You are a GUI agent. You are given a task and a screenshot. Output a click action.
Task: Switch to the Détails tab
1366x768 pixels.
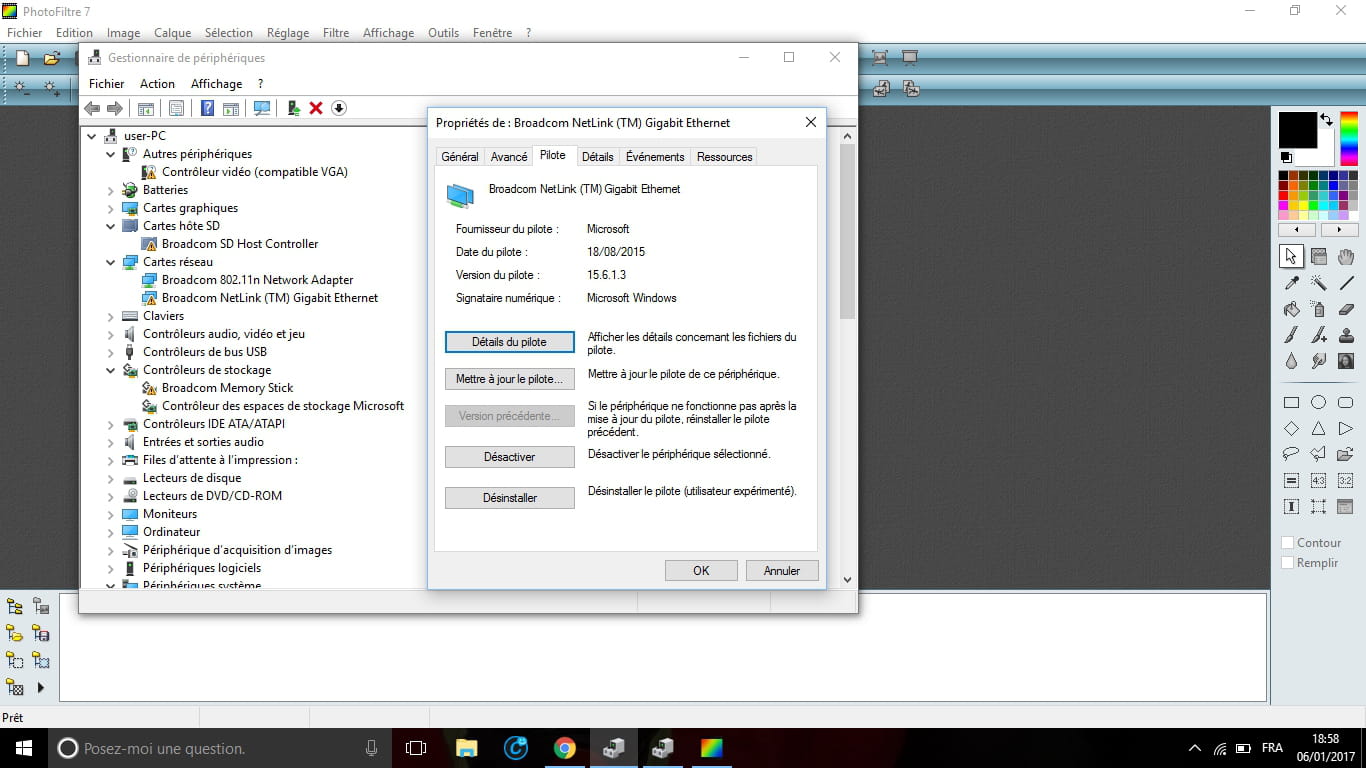597,157
